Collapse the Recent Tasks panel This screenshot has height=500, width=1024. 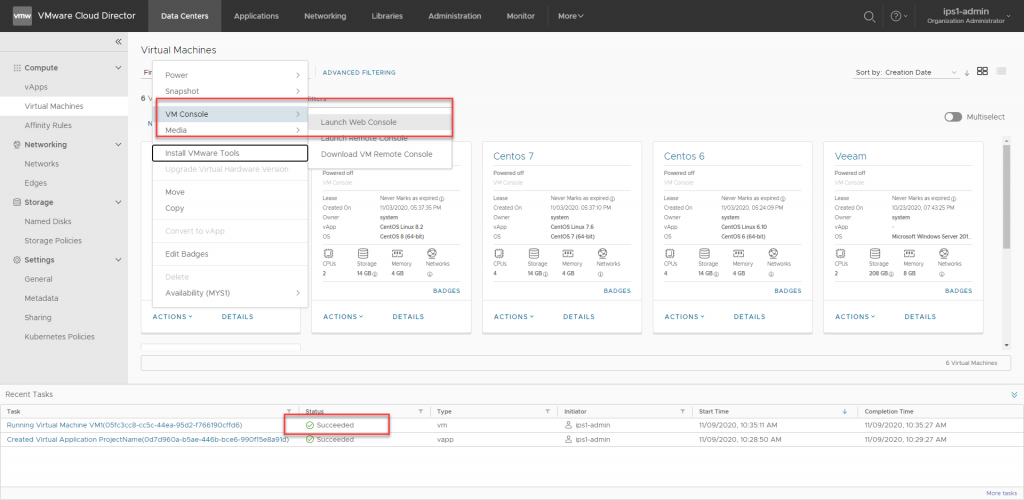[x=1014, y=395]
